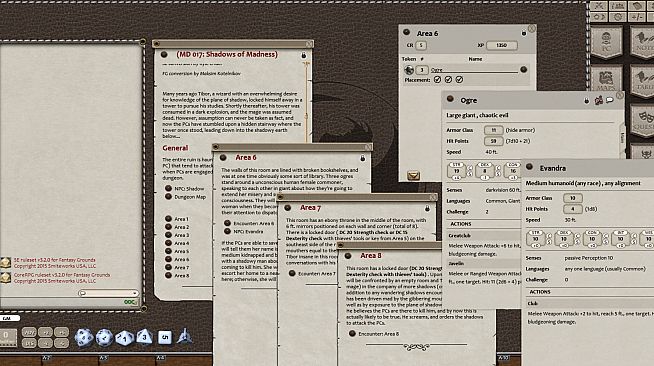The image size is (654, 366).
Task: Toggle the lock icon in Area 7 window
Action: (x=427, y=208)
